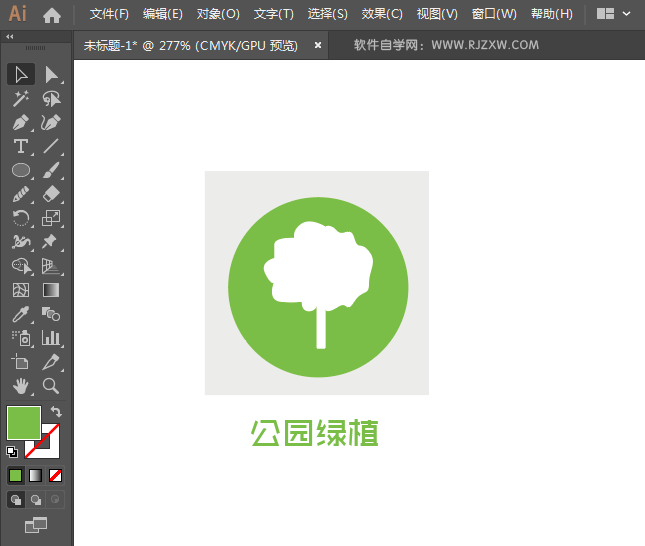Select the Symbol Sprayer tool
The width and height of the screenshot is (645, 546).
21,338
